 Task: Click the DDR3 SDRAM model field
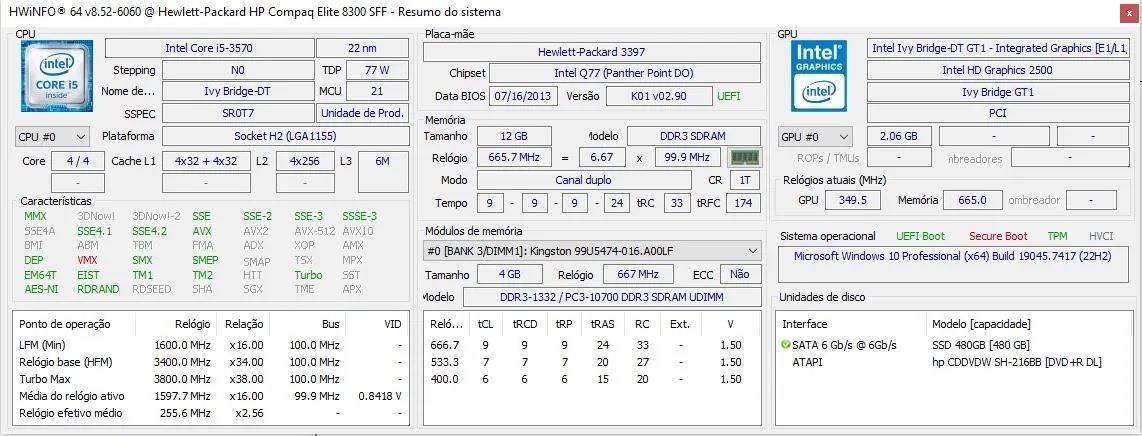(694, 136)
